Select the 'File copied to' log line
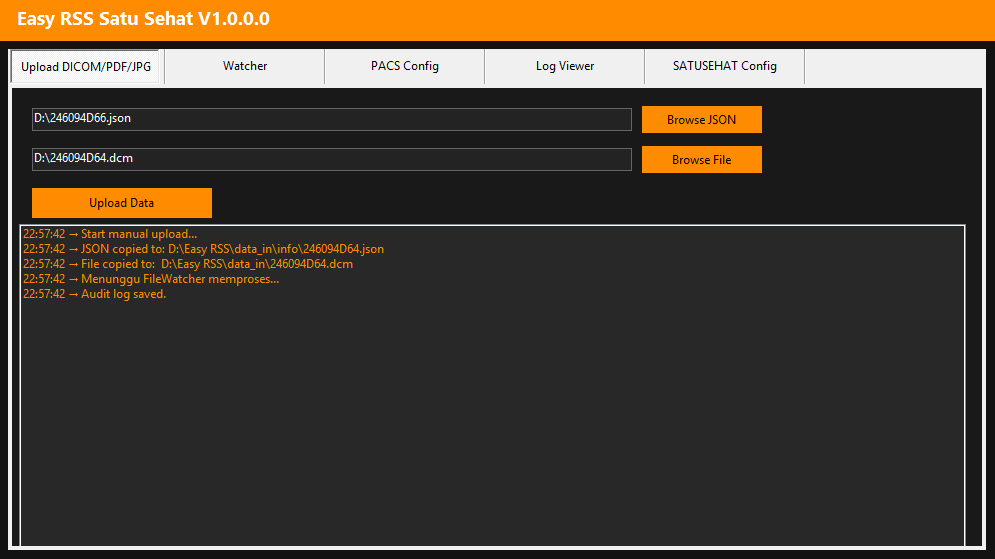 tap(188, 264)
